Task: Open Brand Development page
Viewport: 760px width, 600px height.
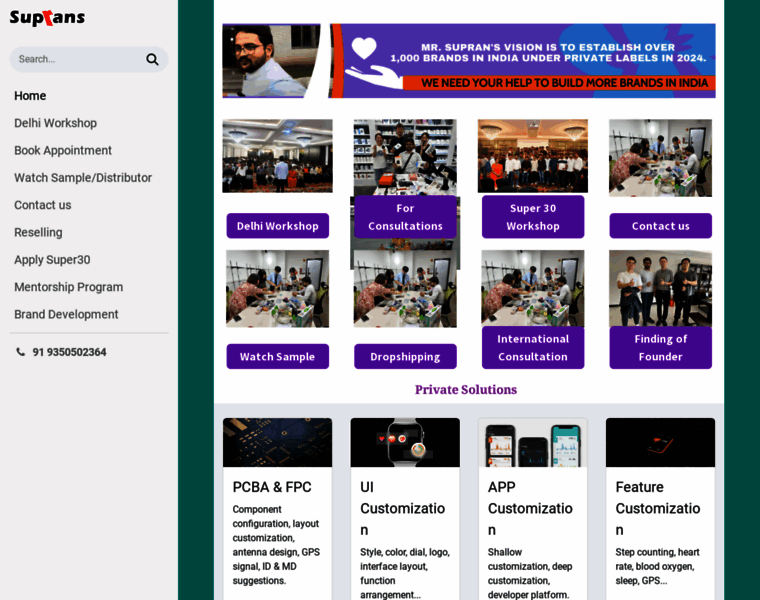Action: pyautogui.click(x=66, y=315)
